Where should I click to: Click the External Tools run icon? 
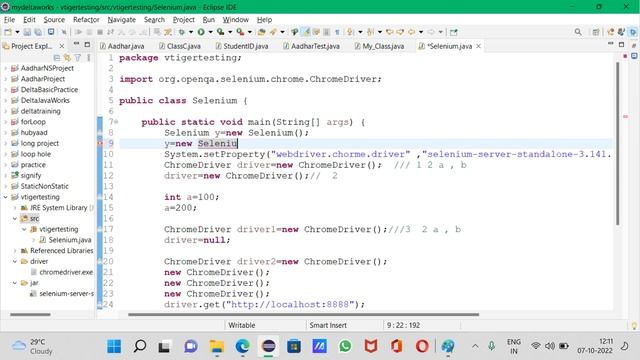240,32
